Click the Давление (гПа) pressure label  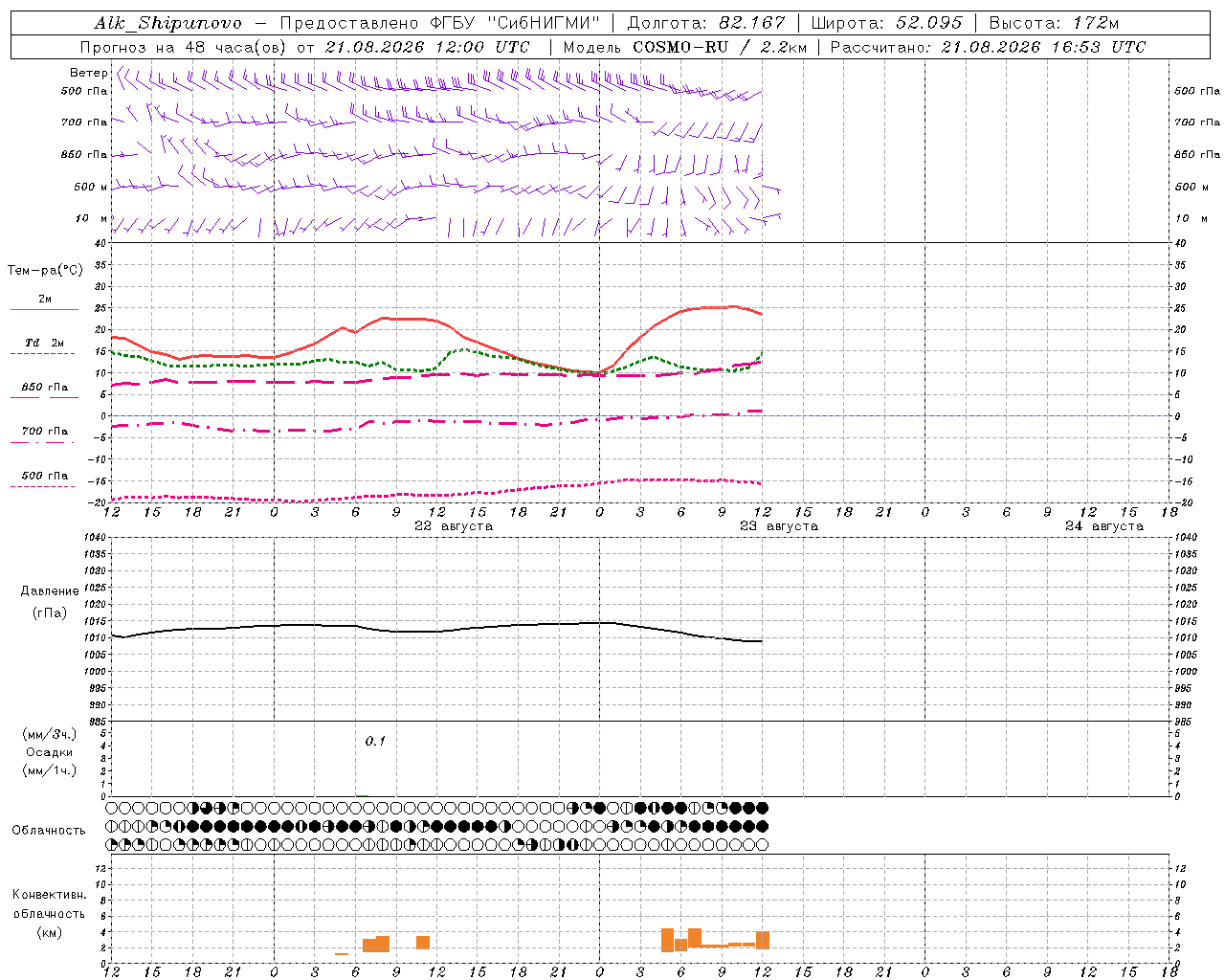pyautogui.click(x=50, y=601)
